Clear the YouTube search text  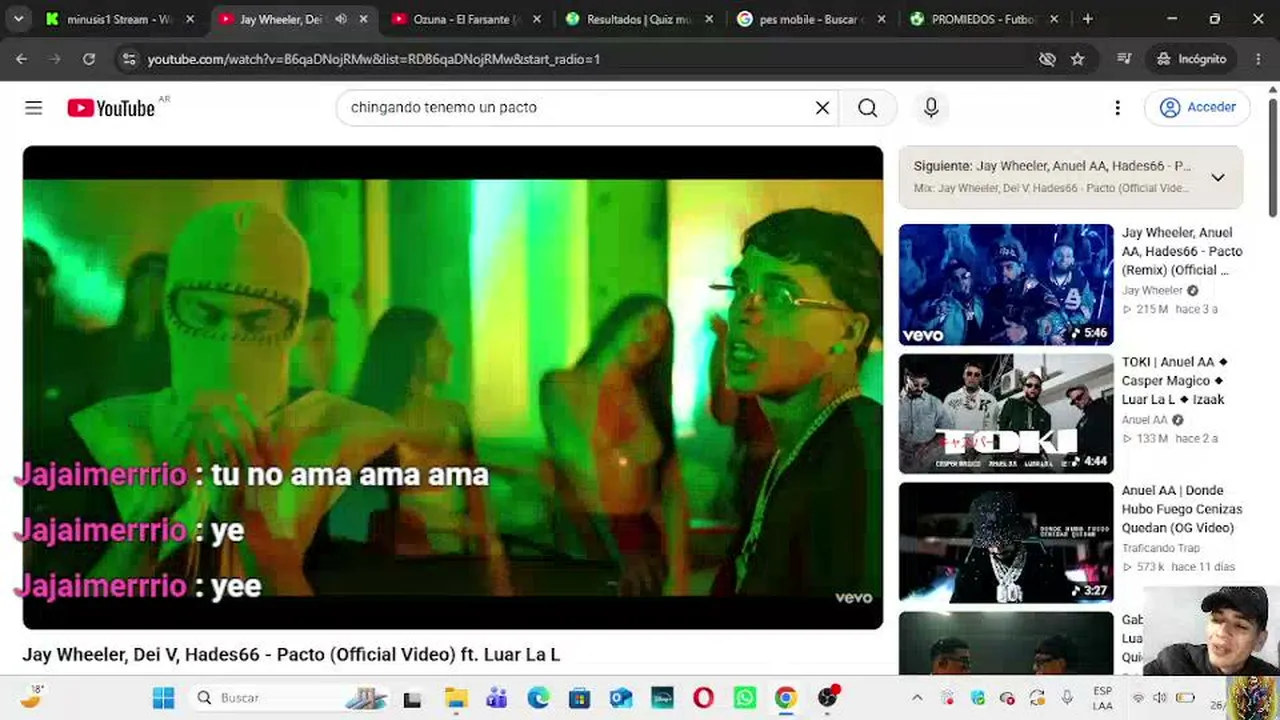click(x=822, y=108)
